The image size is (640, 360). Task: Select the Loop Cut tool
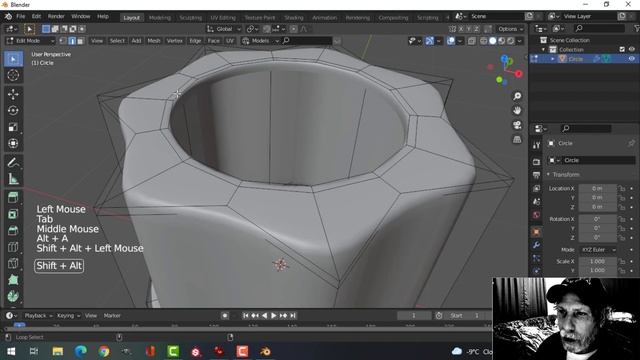click(x=13, y=247)
